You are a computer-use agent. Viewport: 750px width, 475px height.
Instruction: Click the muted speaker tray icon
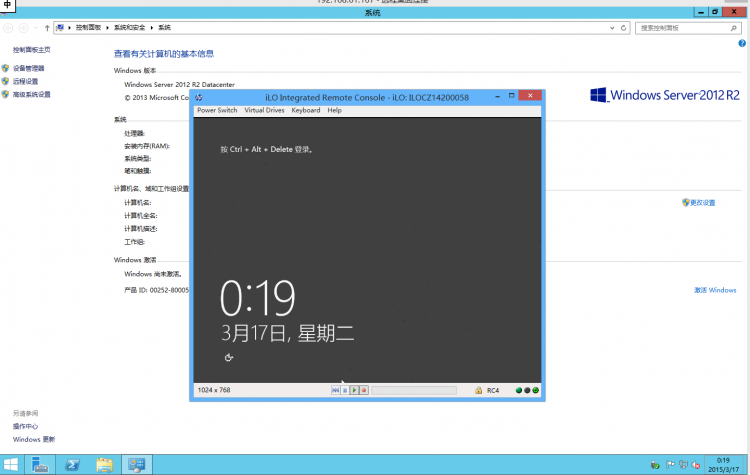click(x=696, y=465)
